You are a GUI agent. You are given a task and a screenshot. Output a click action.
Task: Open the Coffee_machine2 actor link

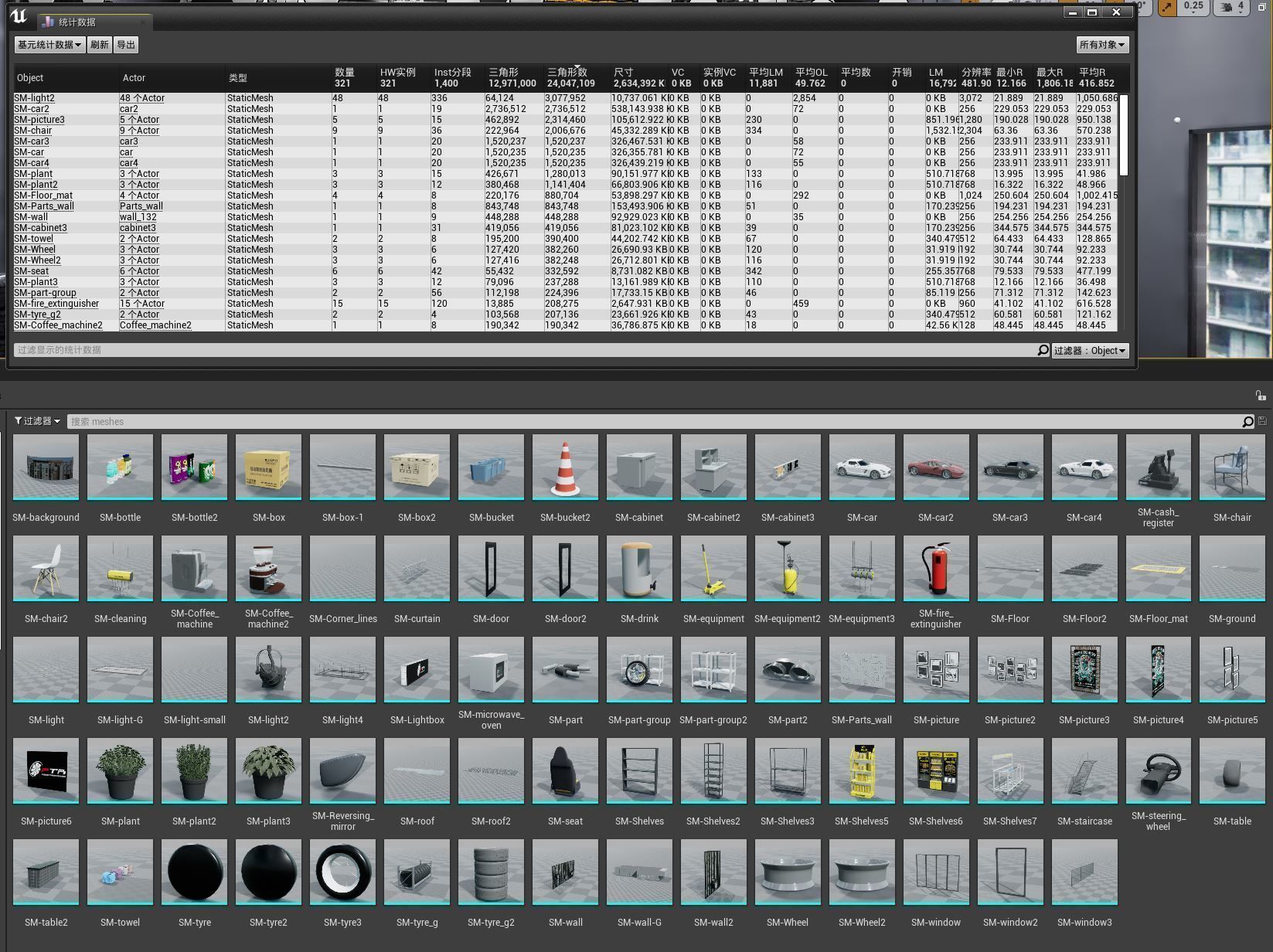point(156,325)
